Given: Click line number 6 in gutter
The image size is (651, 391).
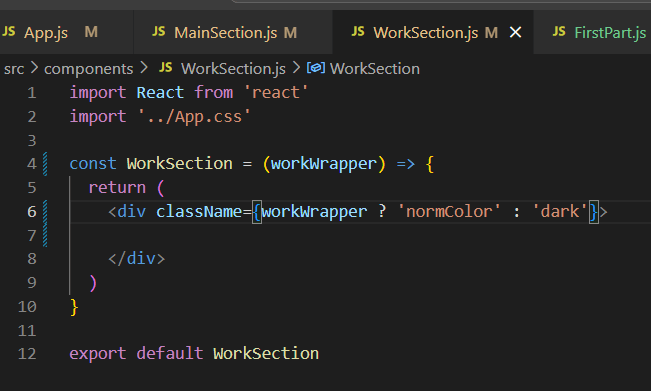Looking at the screenshot, I should pos(32,212).
